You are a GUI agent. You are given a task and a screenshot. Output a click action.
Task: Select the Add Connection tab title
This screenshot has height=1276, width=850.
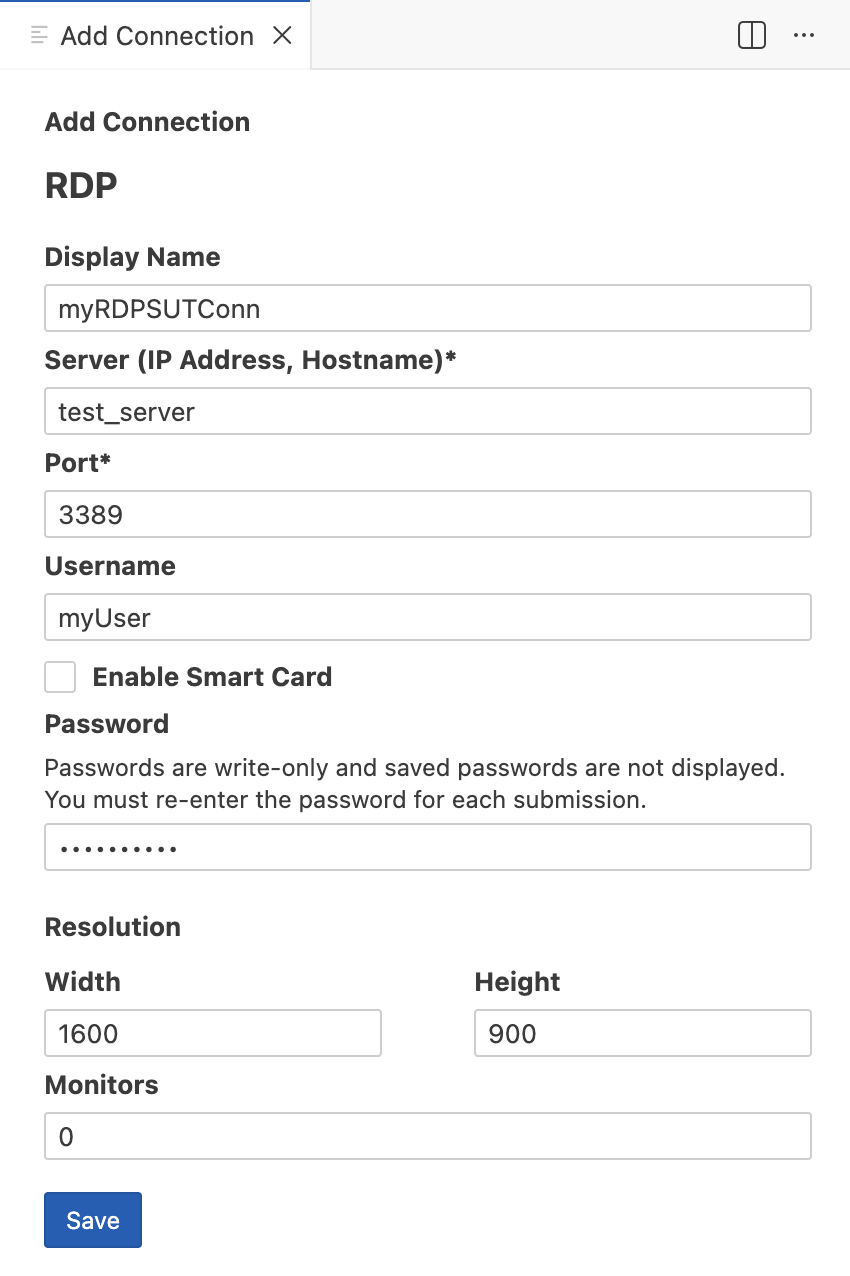(157, 36)
